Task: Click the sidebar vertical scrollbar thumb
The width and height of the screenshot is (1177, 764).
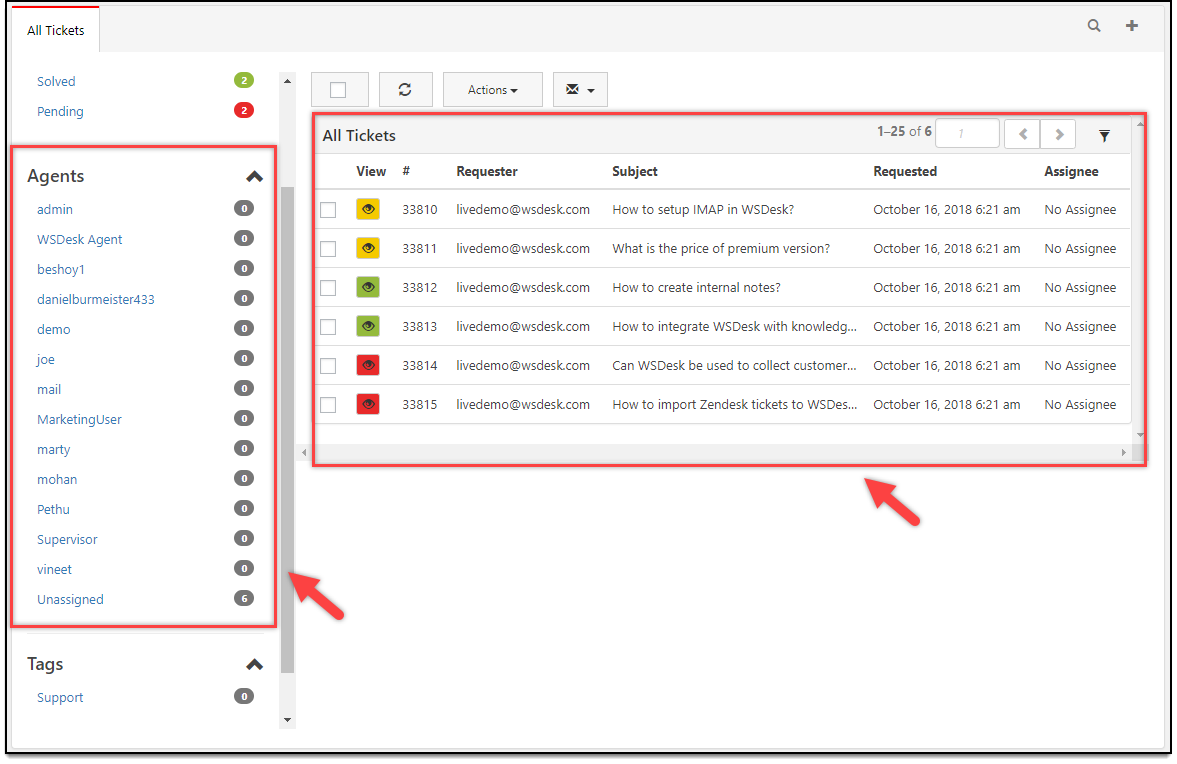Action: pyautogui.click(x=287, y=429)
